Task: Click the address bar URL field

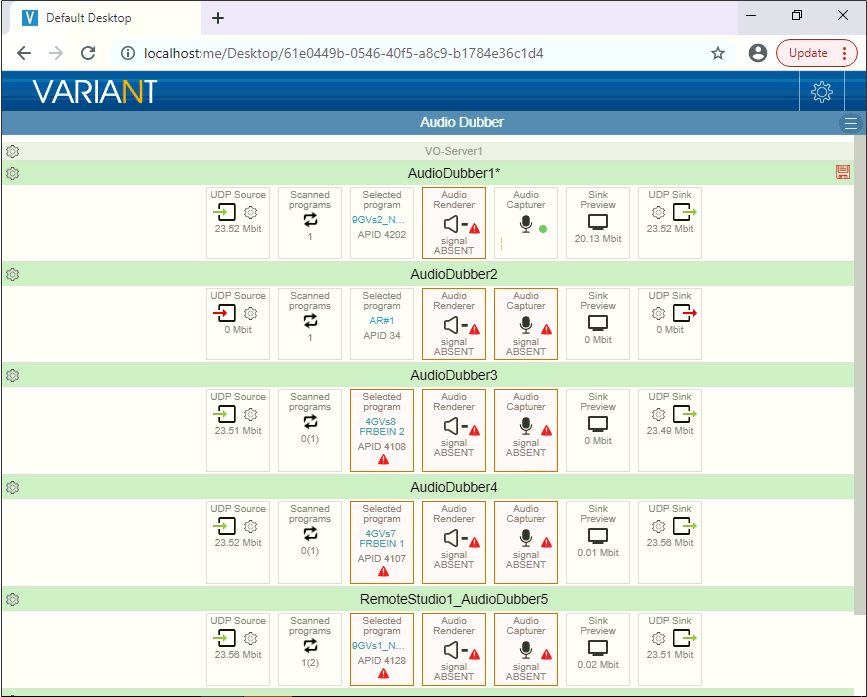Action: 400,53
